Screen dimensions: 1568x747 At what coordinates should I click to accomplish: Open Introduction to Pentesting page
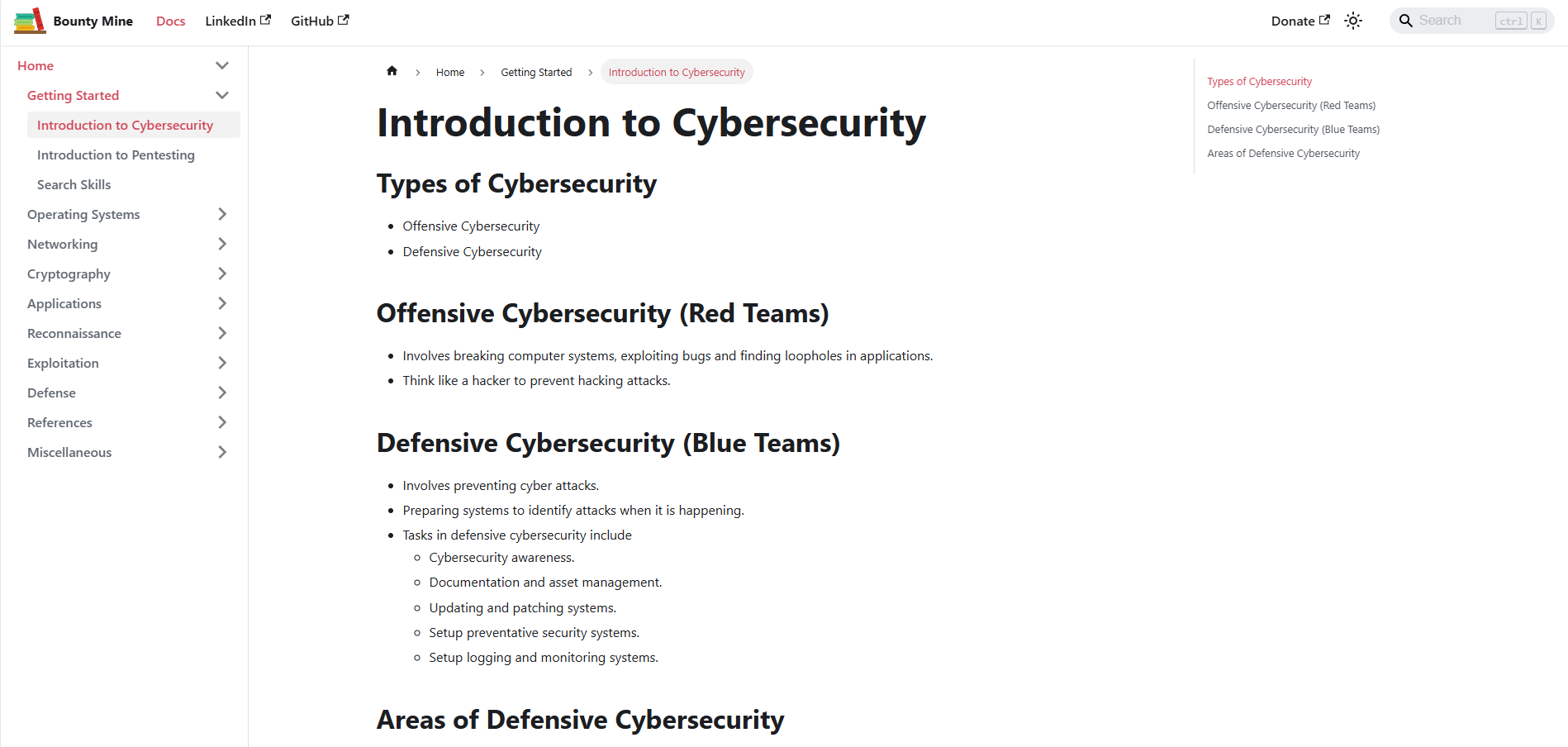pyautogui.click(x=116, y=155)
